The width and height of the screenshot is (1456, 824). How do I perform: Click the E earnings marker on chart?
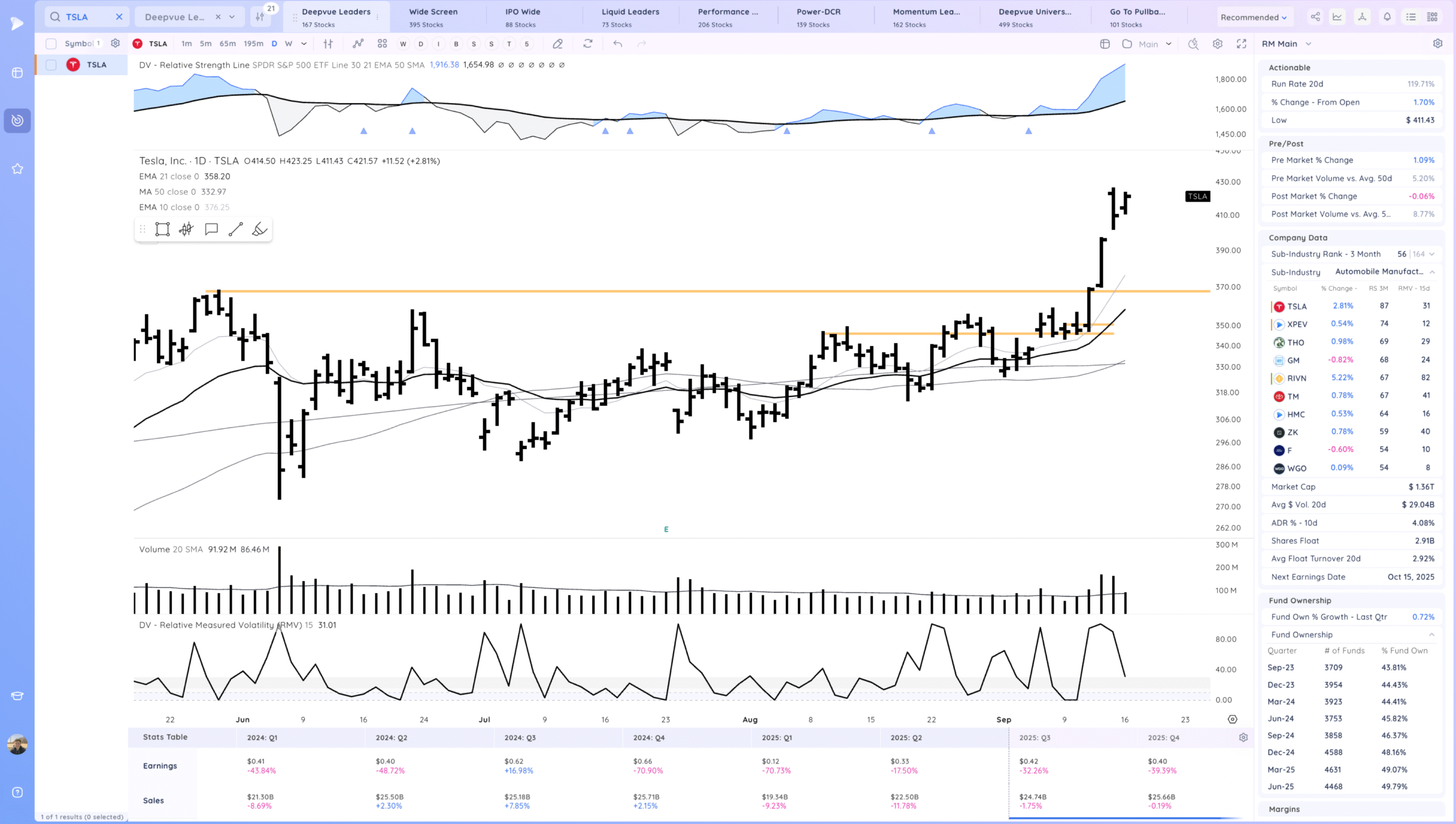coord(666,530)
